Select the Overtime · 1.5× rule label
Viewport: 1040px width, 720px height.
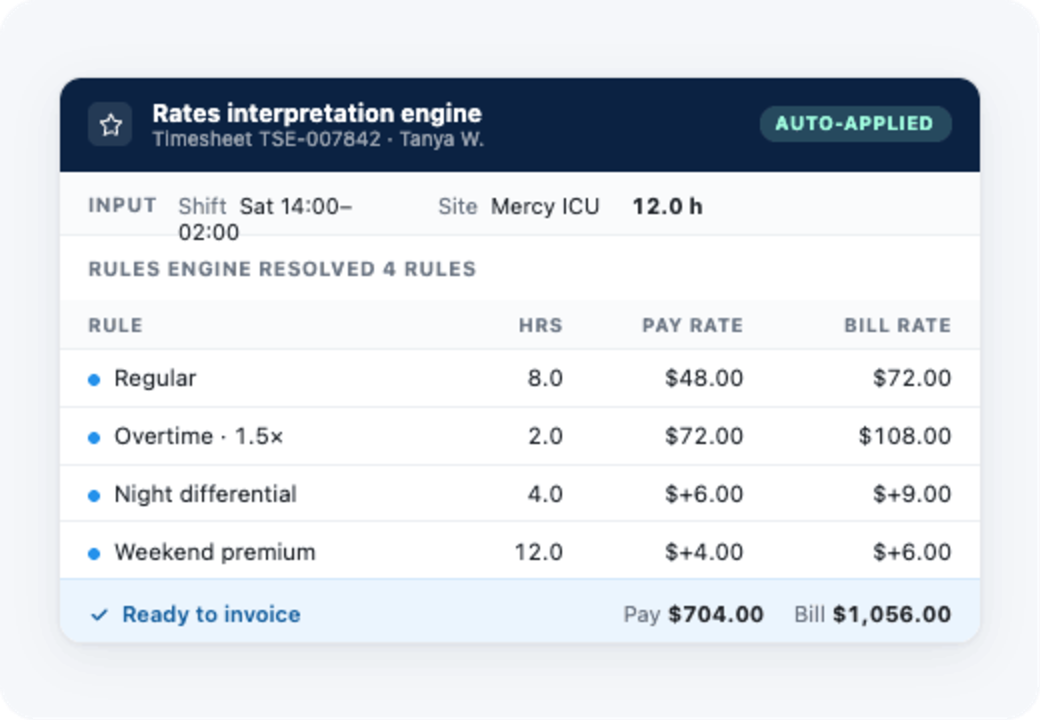click(x=199, y=436)
